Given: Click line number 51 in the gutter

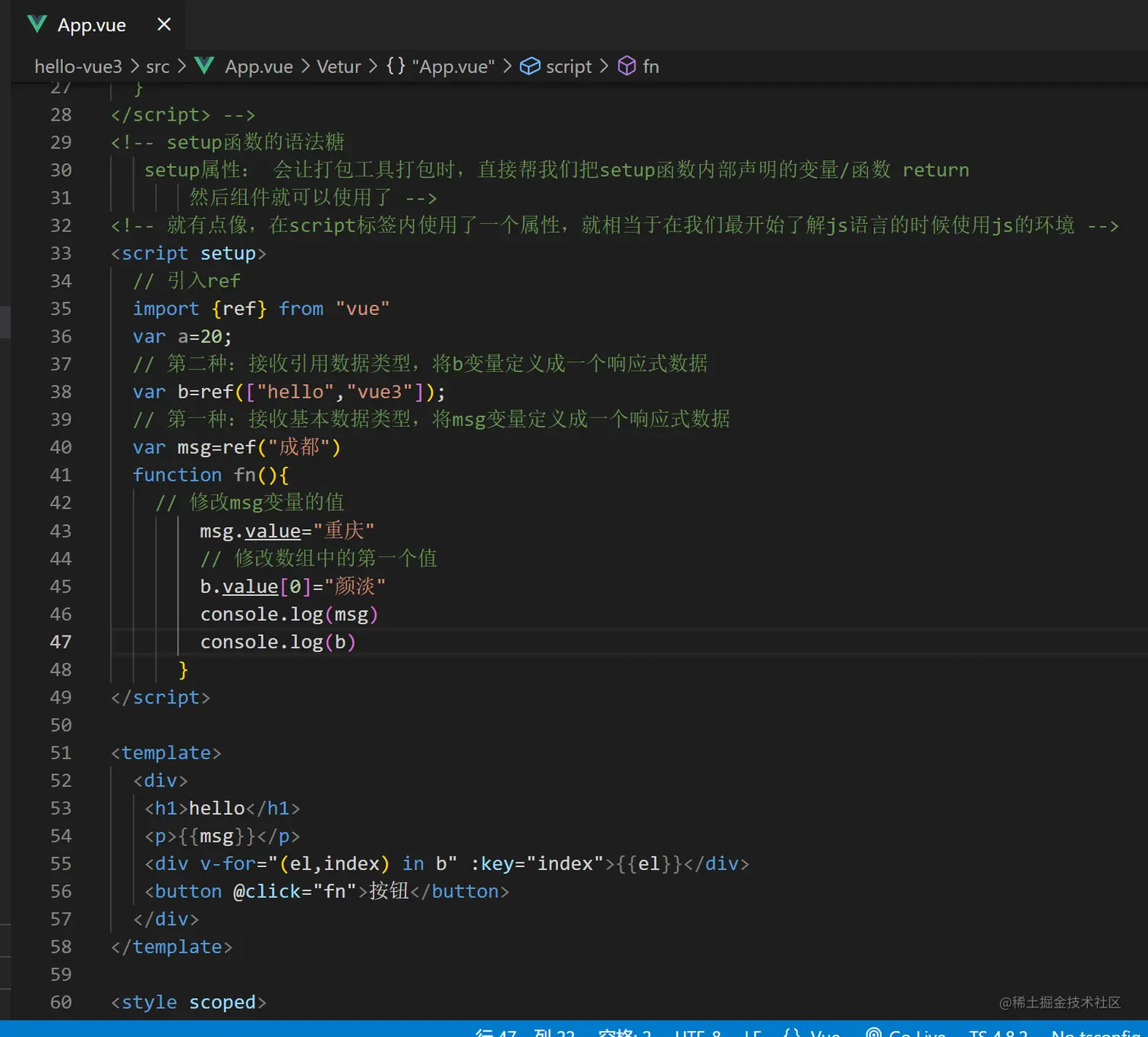Looking at the screenshot, I should [61, 752].
